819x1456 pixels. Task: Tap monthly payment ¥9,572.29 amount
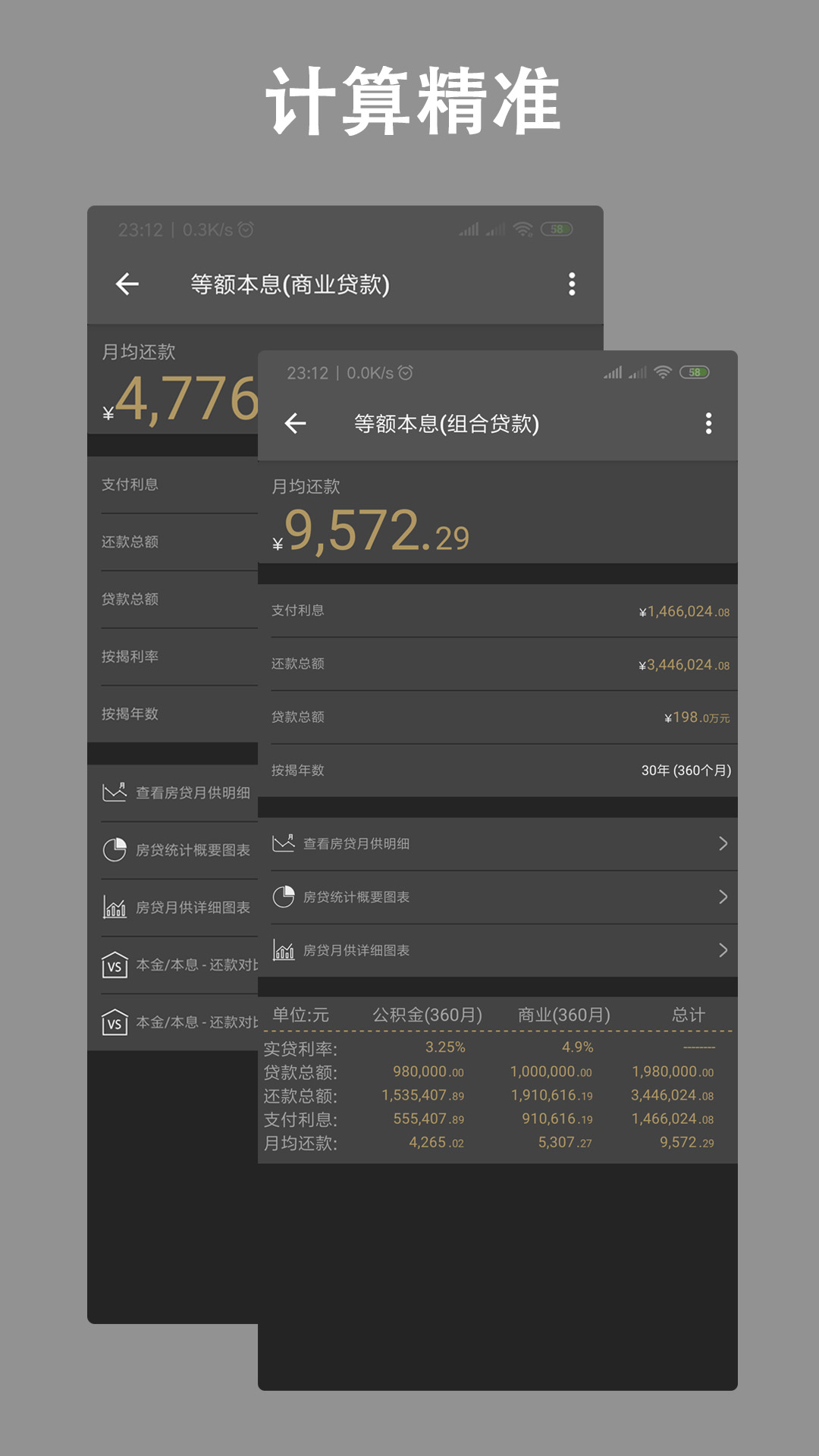point(371,530)
